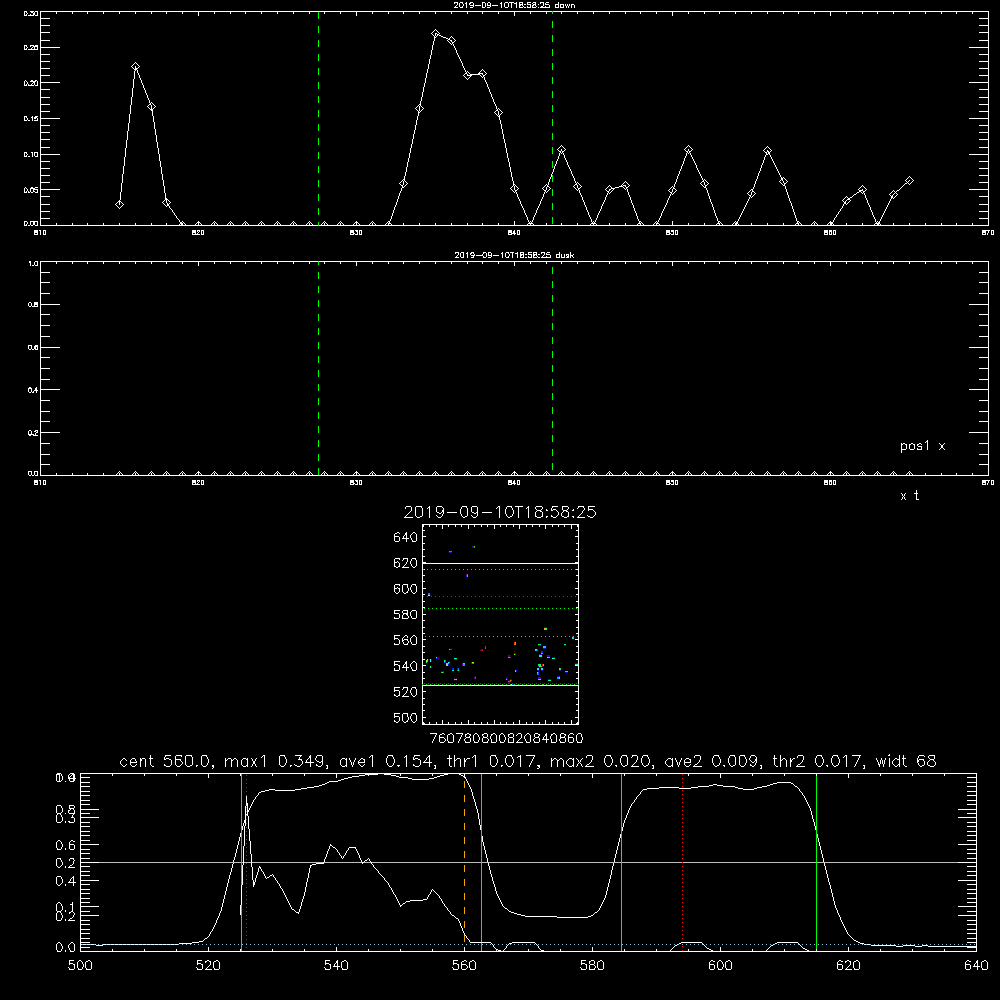Click the red dotted horizontal line in scatter plot
1000x1000 pixels.
500,596
